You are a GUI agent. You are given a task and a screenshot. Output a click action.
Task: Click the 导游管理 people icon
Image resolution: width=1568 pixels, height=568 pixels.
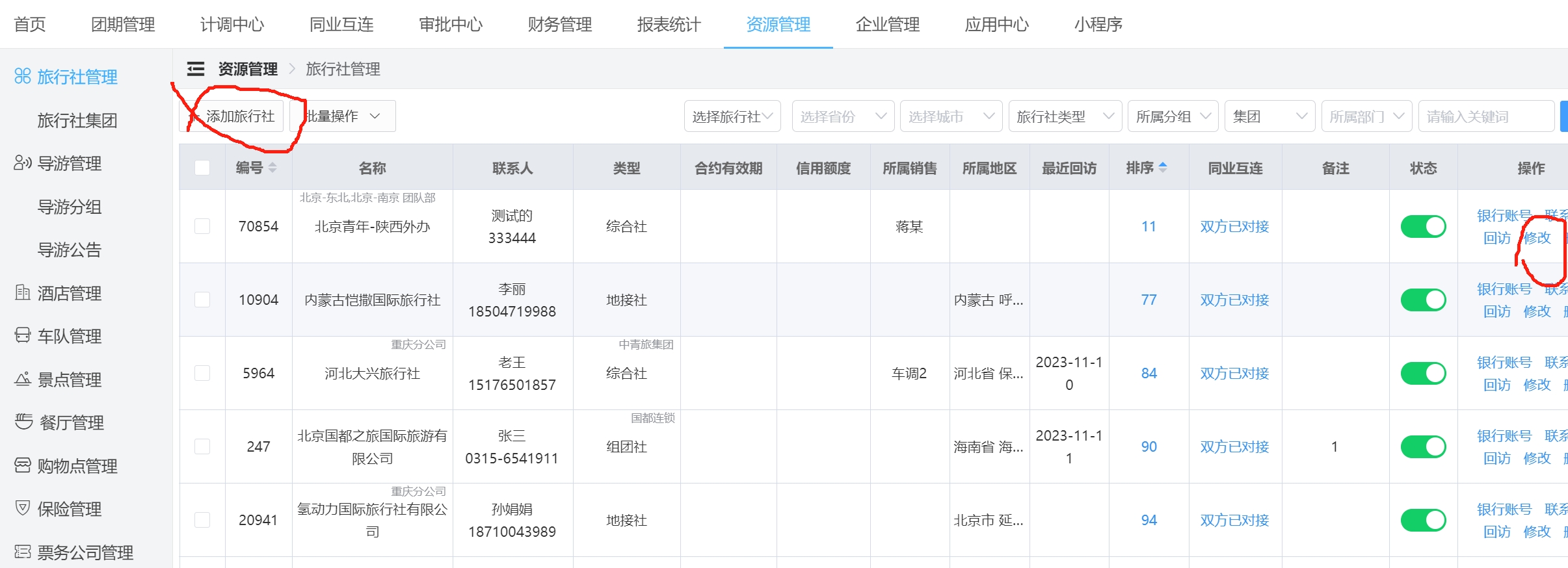pyautogui.click(x=23, y=162)
